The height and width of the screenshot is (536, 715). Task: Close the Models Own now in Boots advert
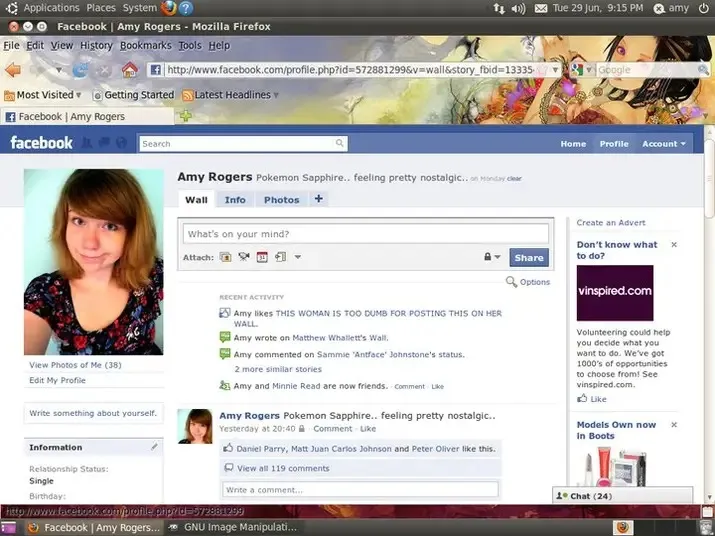(x=674, y=425)
